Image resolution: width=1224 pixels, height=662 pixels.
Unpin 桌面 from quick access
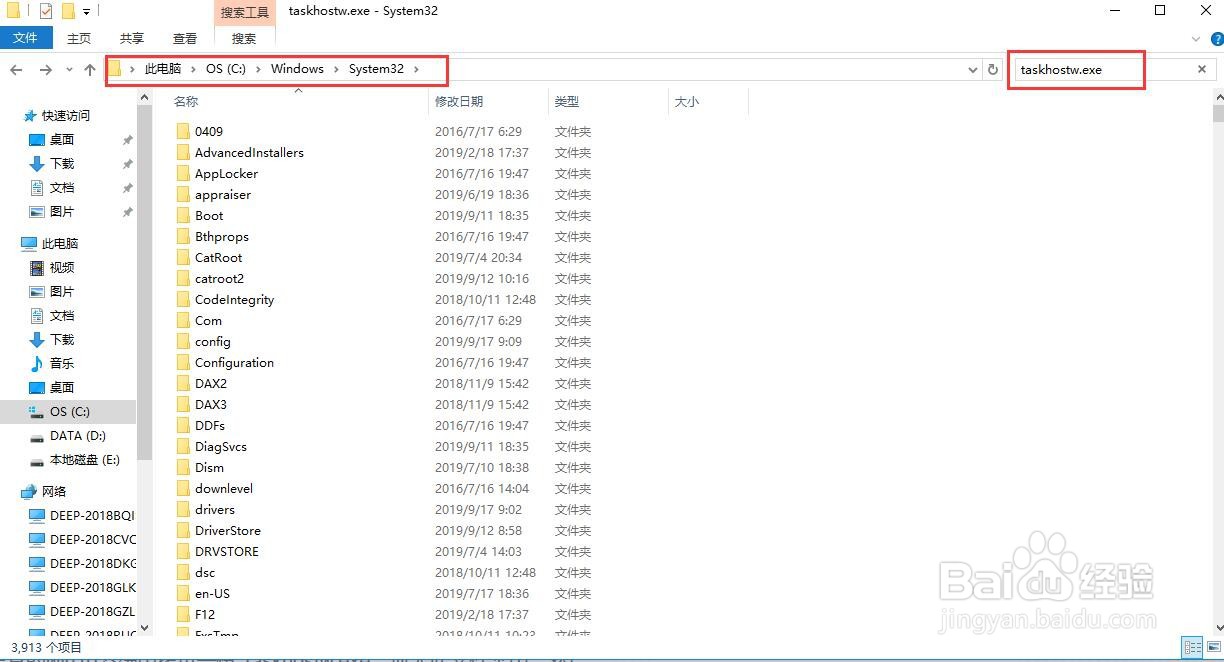click(x=127, y=139)
